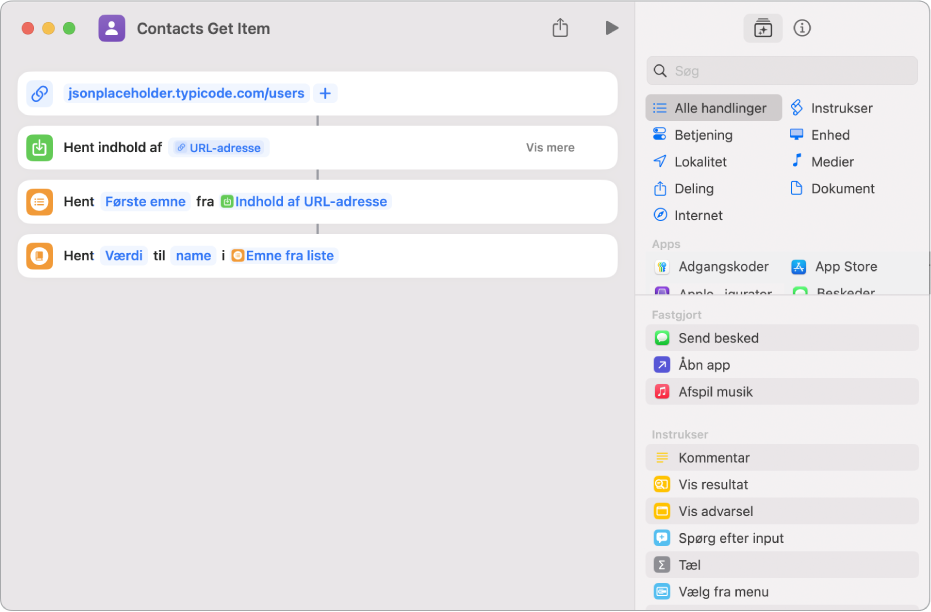Select Instrukser category
The image size is (931, 612).
tap(831, 108)
